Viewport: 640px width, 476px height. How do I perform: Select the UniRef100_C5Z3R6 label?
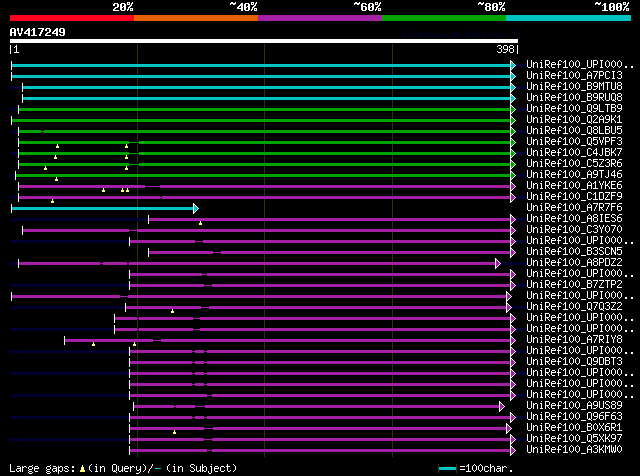(x=574, y=164)
